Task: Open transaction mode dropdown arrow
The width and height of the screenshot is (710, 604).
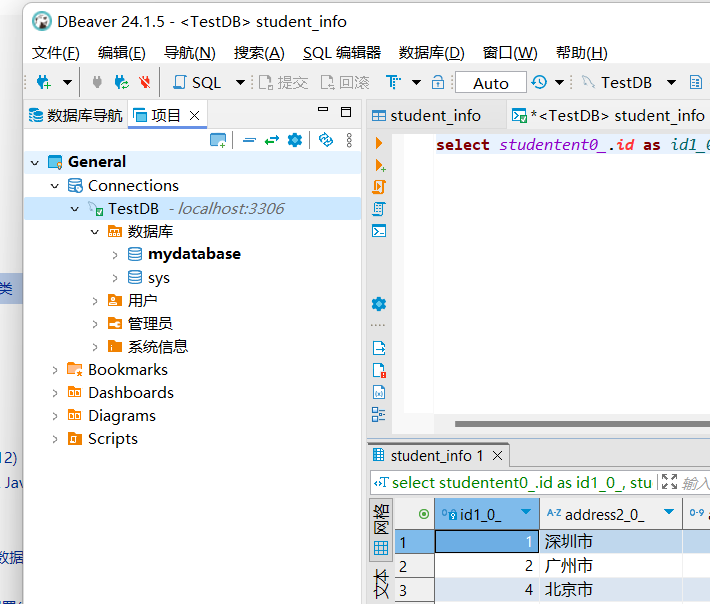Action: pos(416,82)
